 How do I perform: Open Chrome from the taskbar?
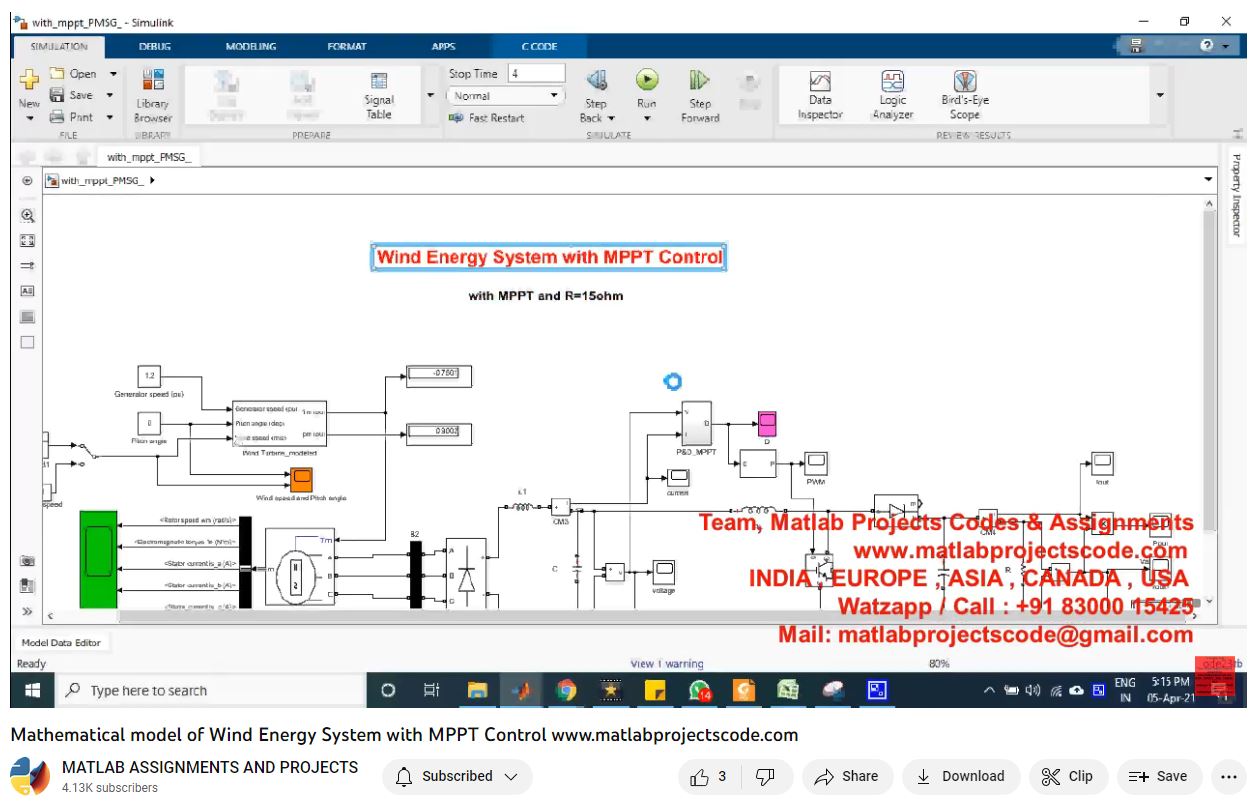click(566, 690)
